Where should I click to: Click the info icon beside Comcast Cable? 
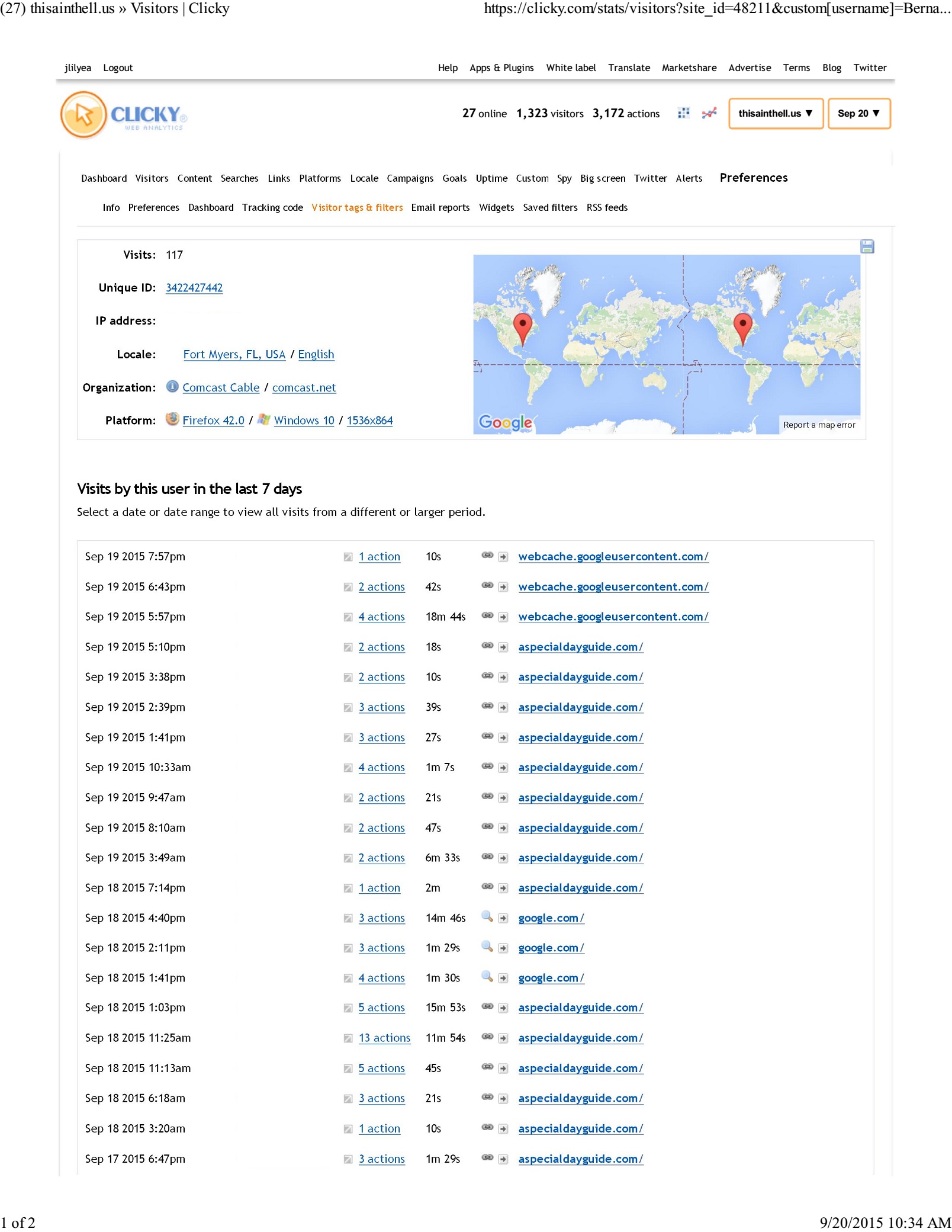tap(172, 387)
